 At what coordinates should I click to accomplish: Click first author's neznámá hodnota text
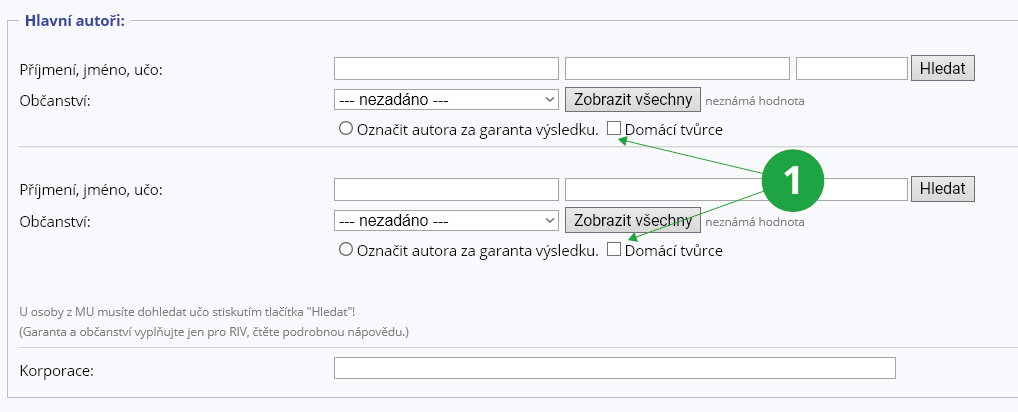[754, 101]
